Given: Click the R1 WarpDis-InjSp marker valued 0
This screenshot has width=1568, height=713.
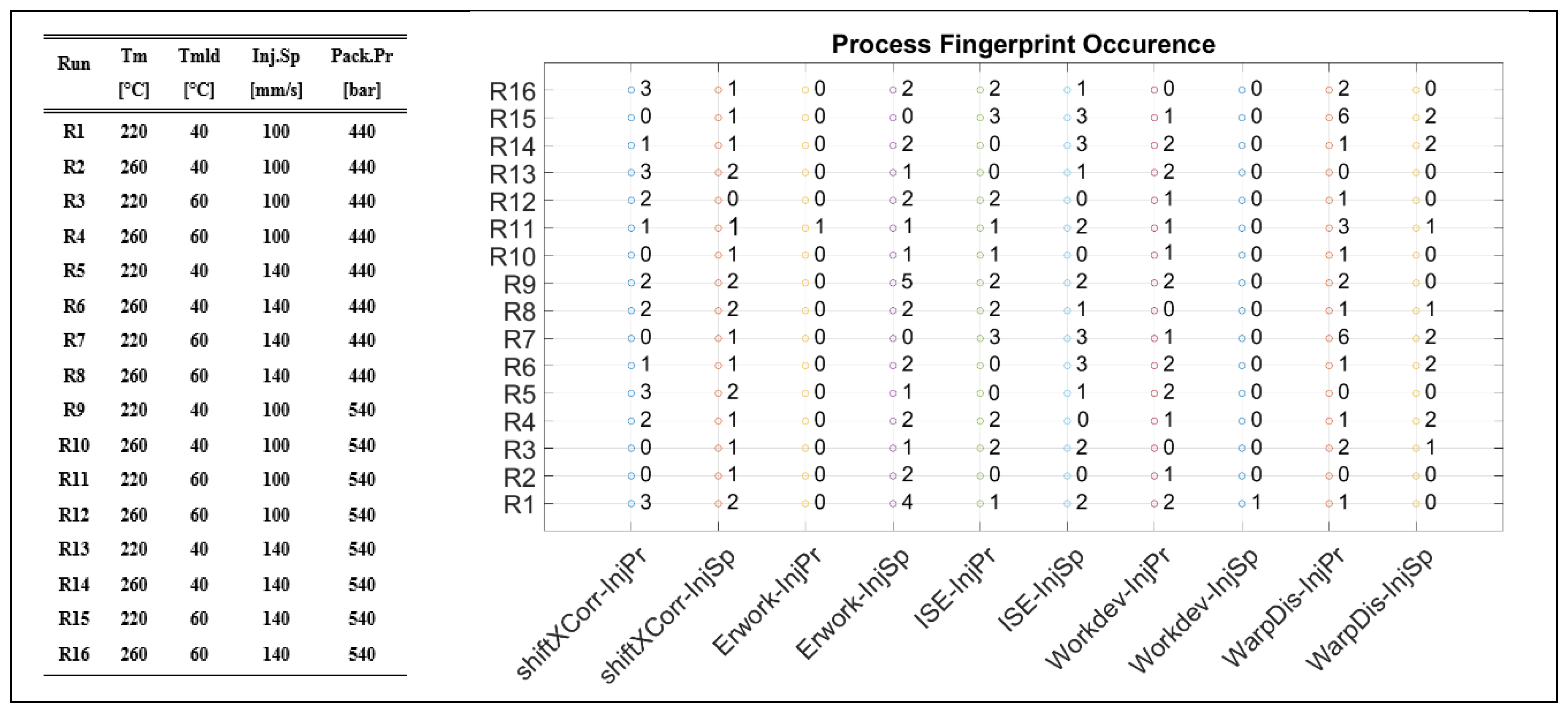Looking at the screenshot, I should 1416,504.
